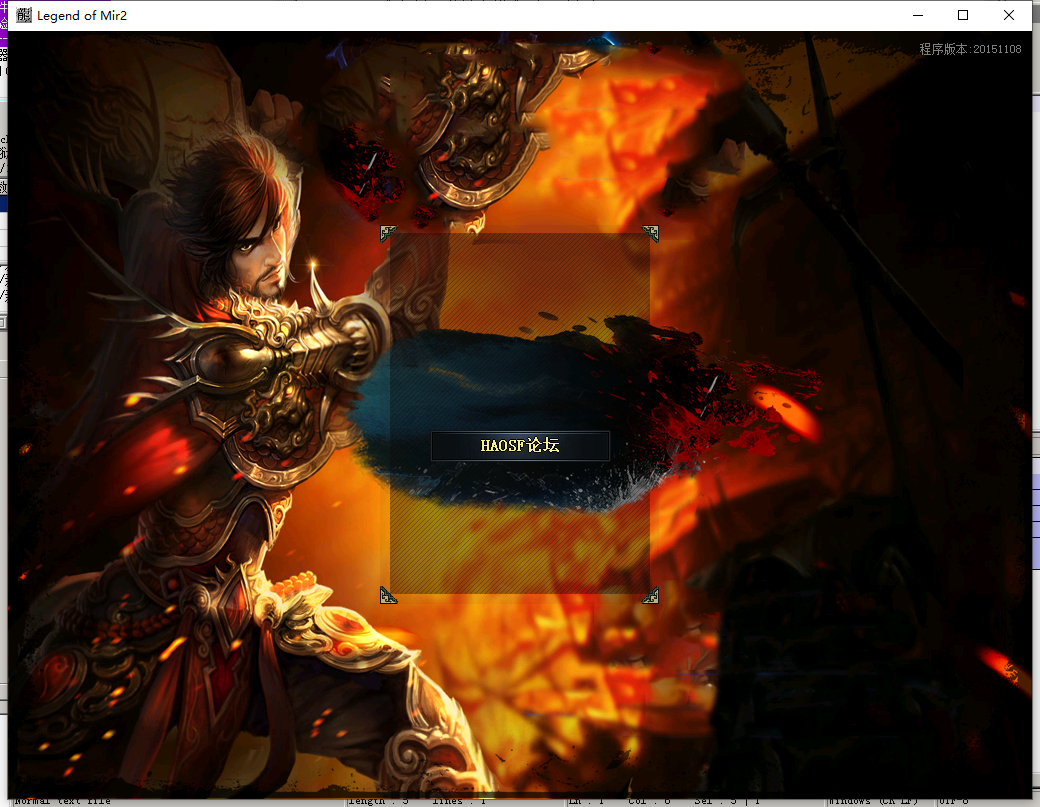Click the bottom-left corner ornament of the panel
1040x807 pixels.
(x=389, y=595)
